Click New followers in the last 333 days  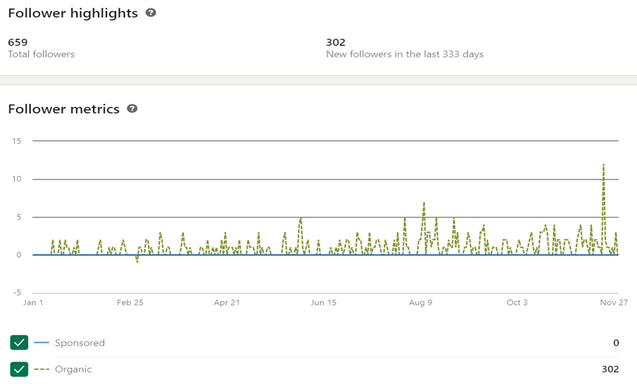point(405,54)
